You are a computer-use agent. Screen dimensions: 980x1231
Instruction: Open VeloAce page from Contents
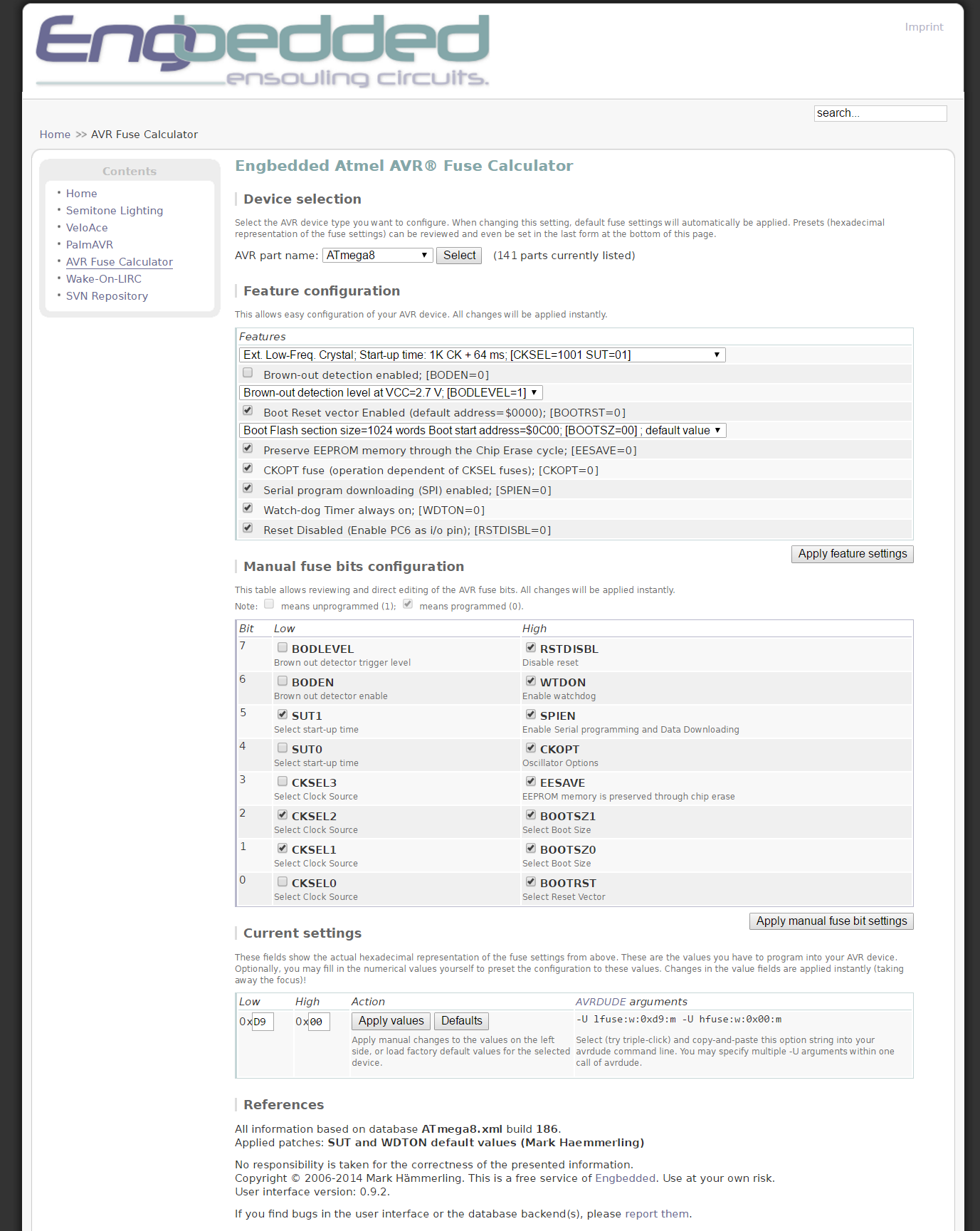click(87, 228)
